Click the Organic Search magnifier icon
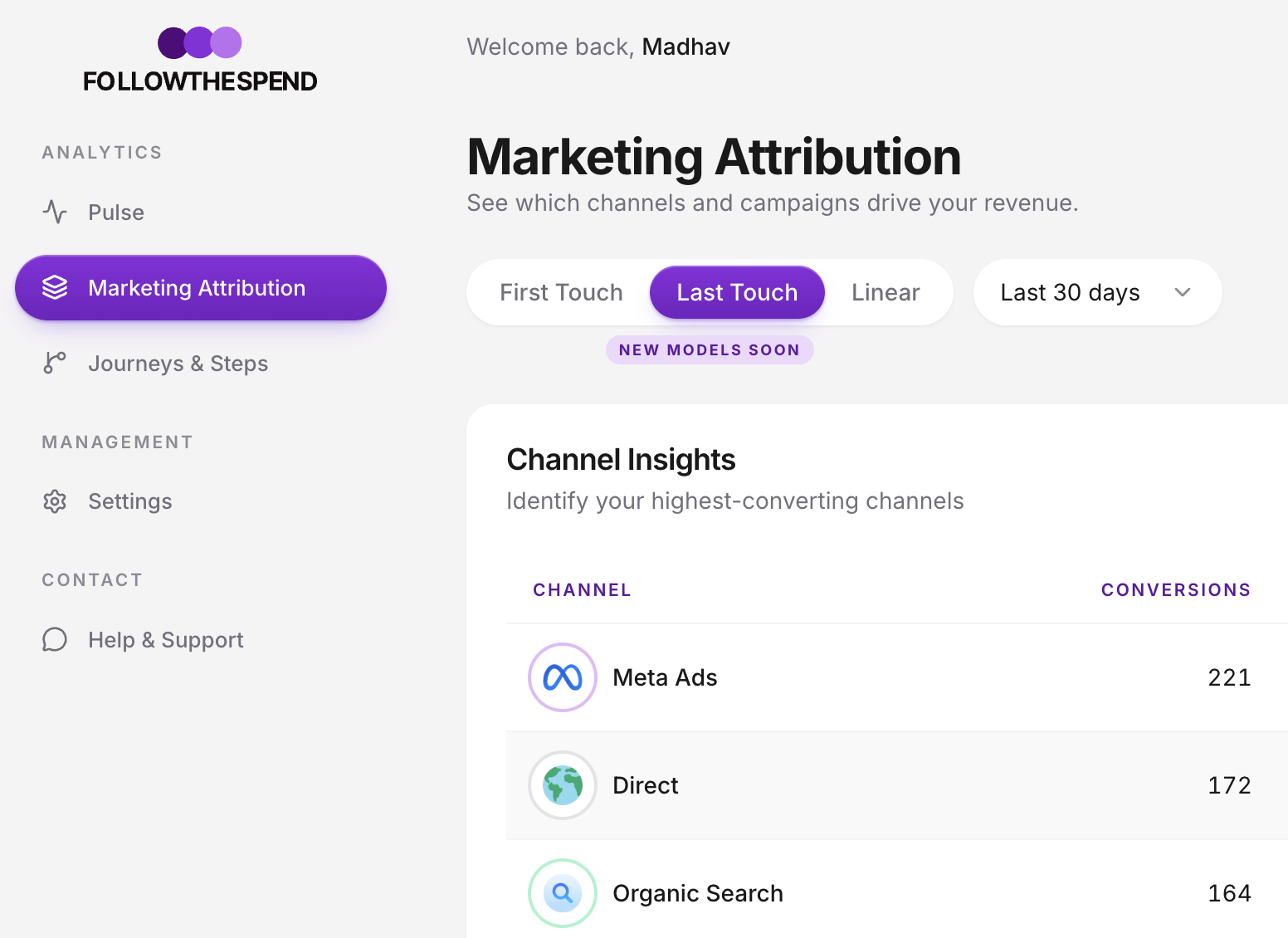 (x=563, y=893)
